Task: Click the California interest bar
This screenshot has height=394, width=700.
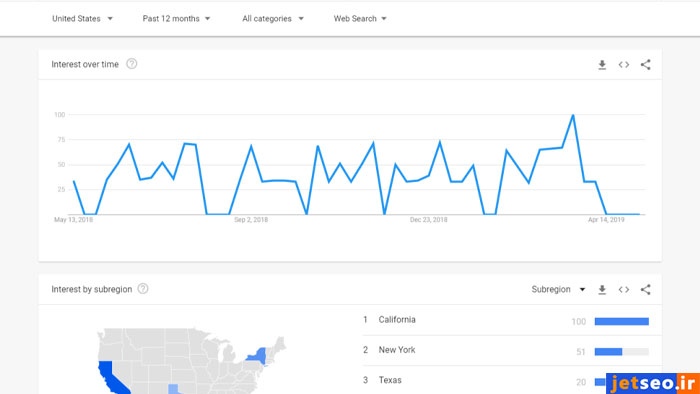Action: (x=621, y=321)
